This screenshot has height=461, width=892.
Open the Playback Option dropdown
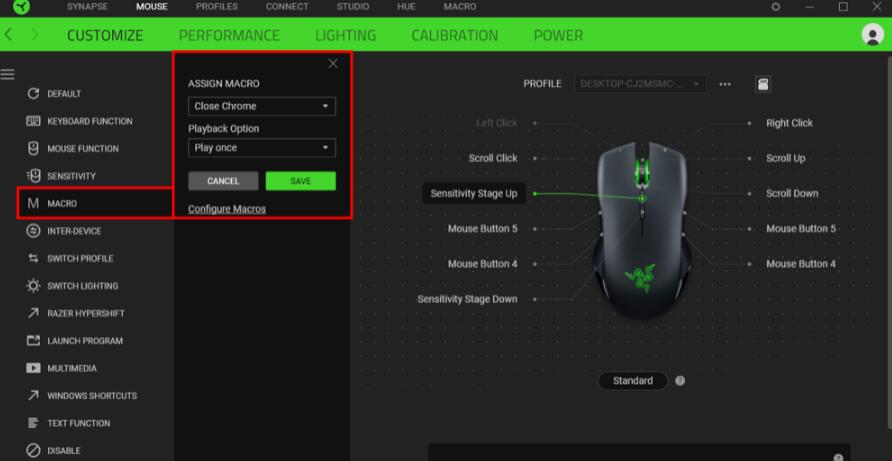click(x=262, y=148)
